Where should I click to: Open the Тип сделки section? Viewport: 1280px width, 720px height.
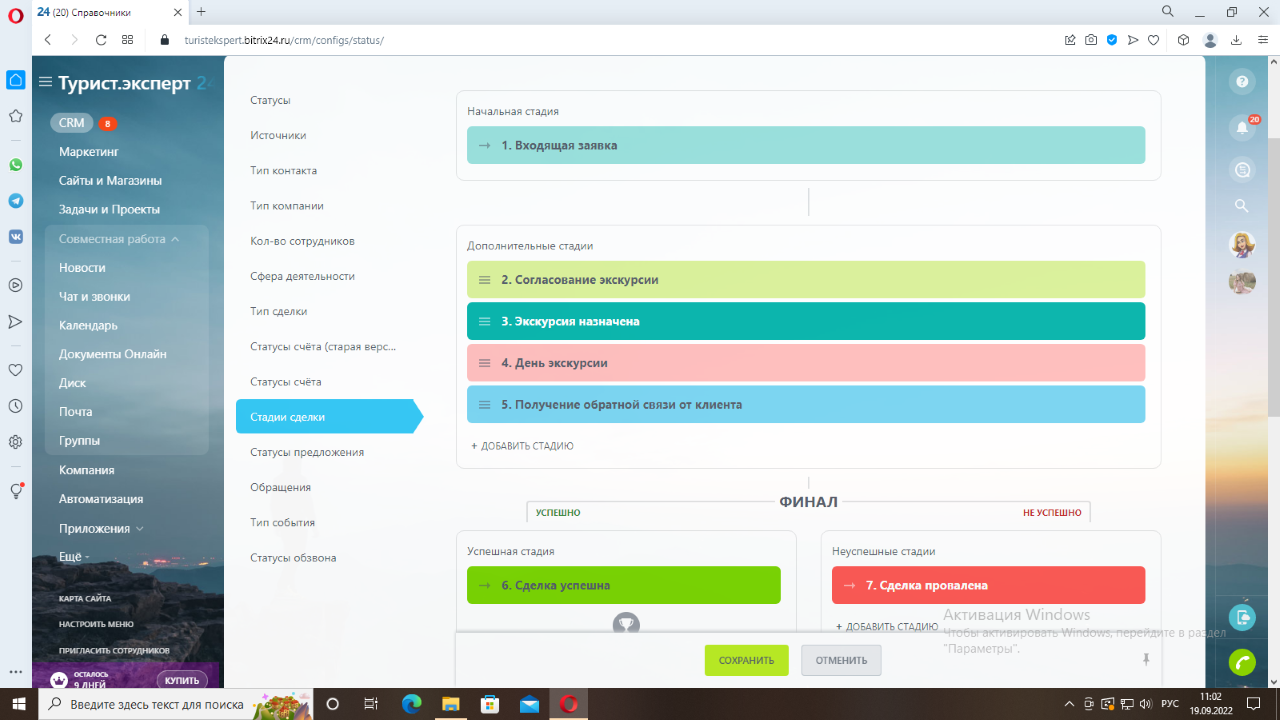click(278, 311)
